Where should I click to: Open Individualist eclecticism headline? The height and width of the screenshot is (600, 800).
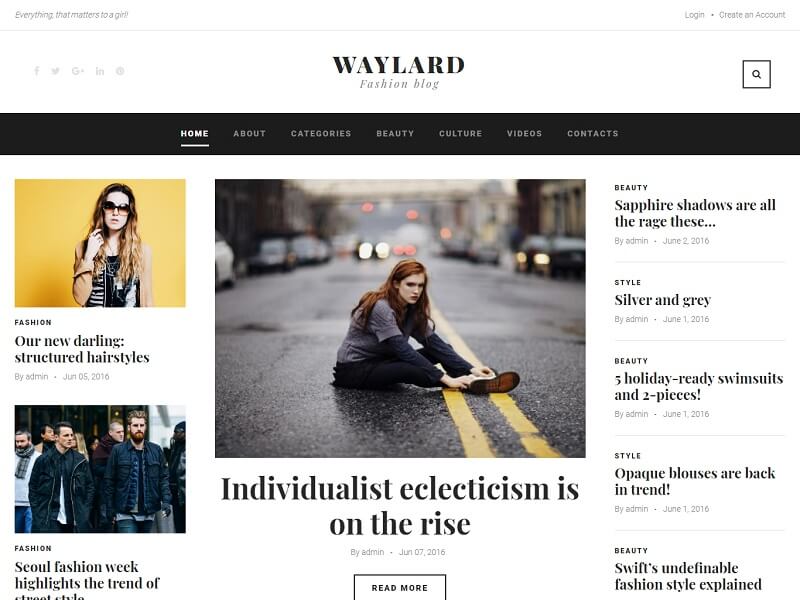click(x=399, y=506)
